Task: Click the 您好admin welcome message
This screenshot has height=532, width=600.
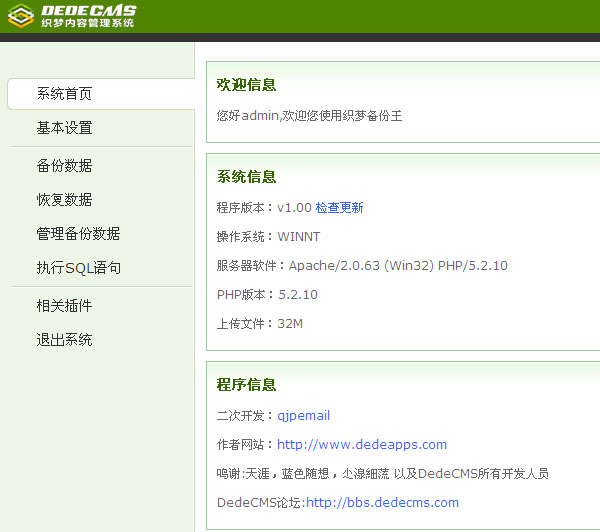Action: tap(309, 116)
